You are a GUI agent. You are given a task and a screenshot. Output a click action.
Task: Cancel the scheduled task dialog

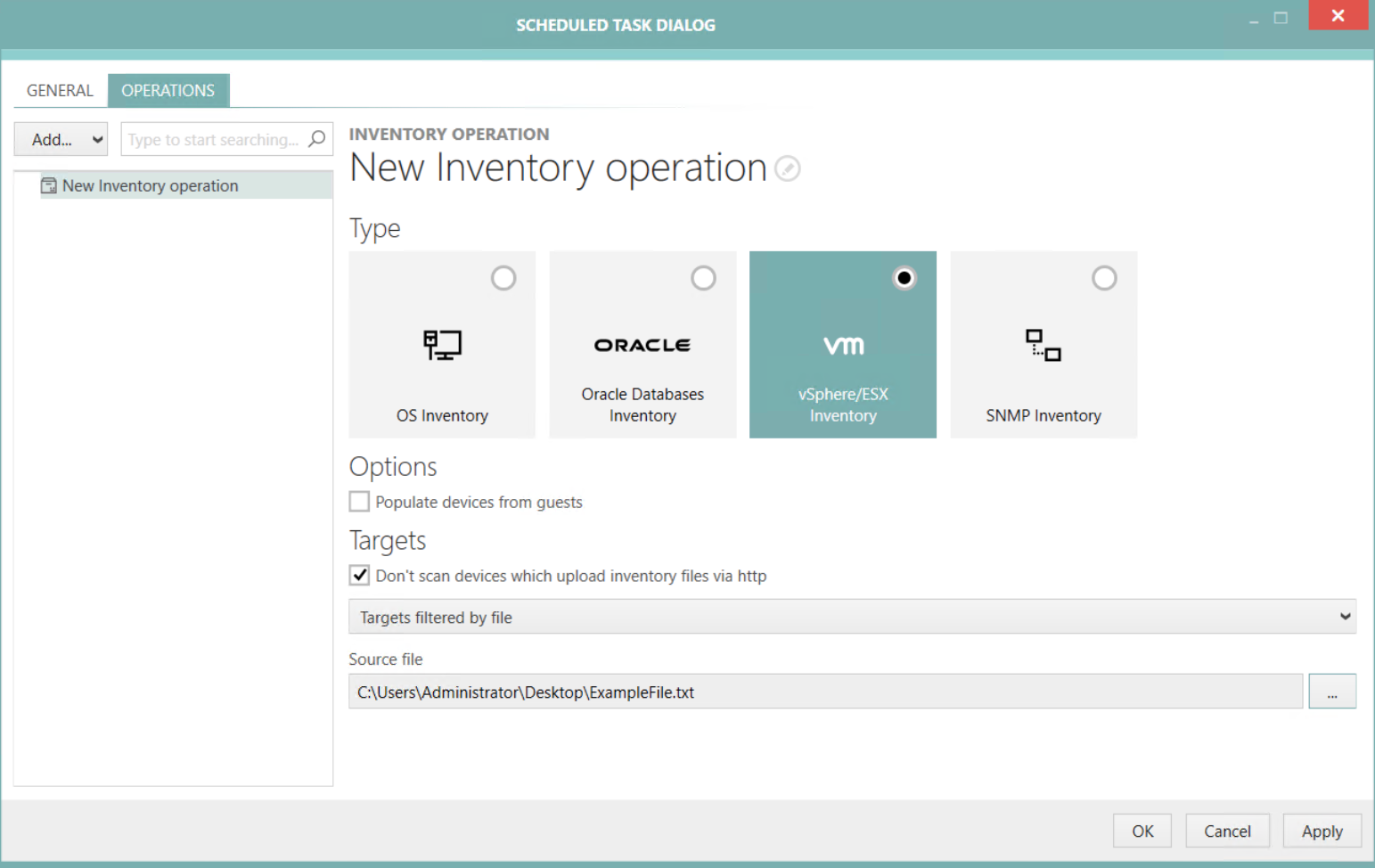click(x=1227, y=830)
